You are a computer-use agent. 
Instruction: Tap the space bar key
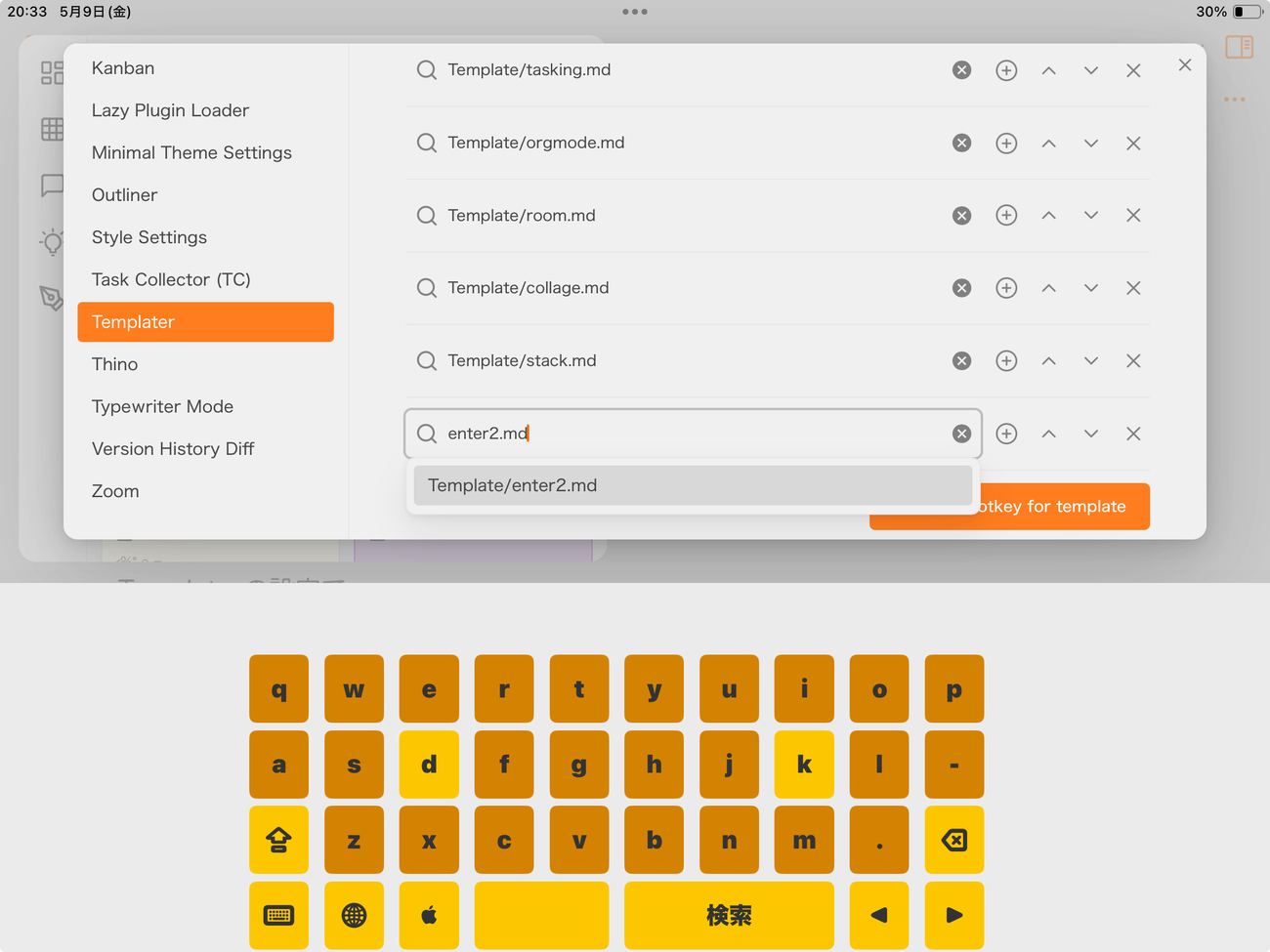(541, 916)
